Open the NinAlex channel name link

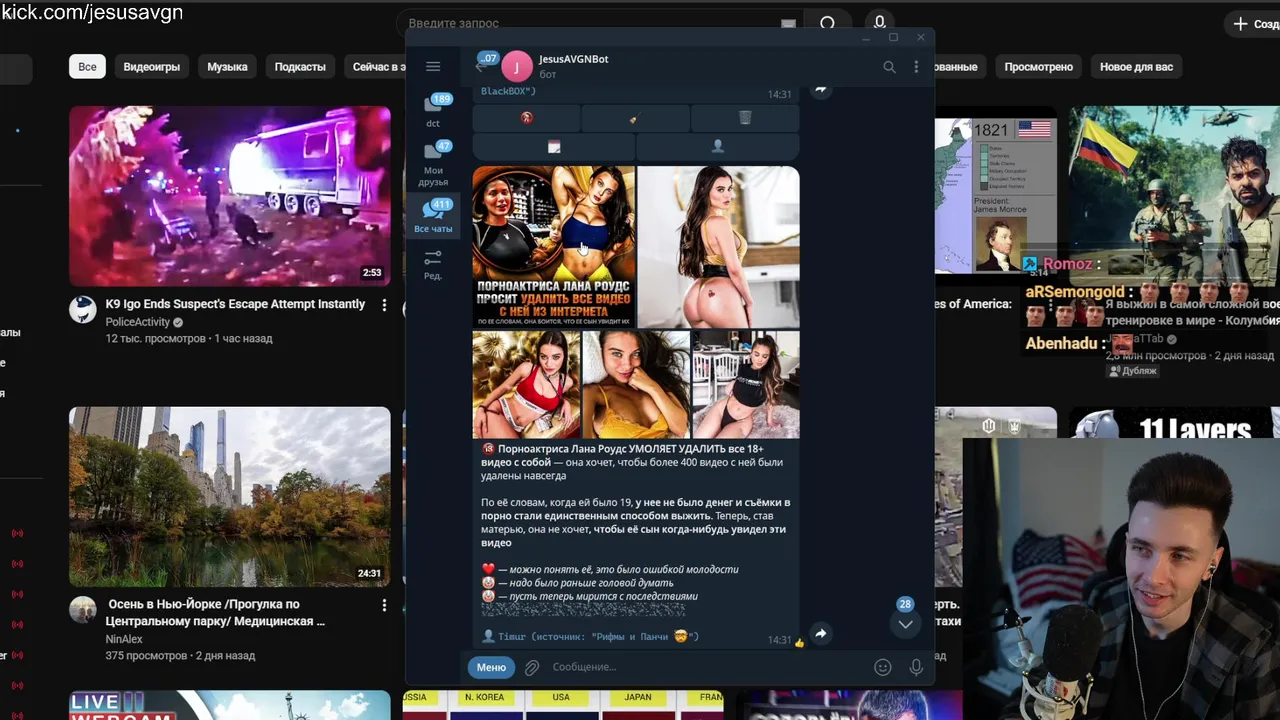pyautogui.click(x=124, y=639)
